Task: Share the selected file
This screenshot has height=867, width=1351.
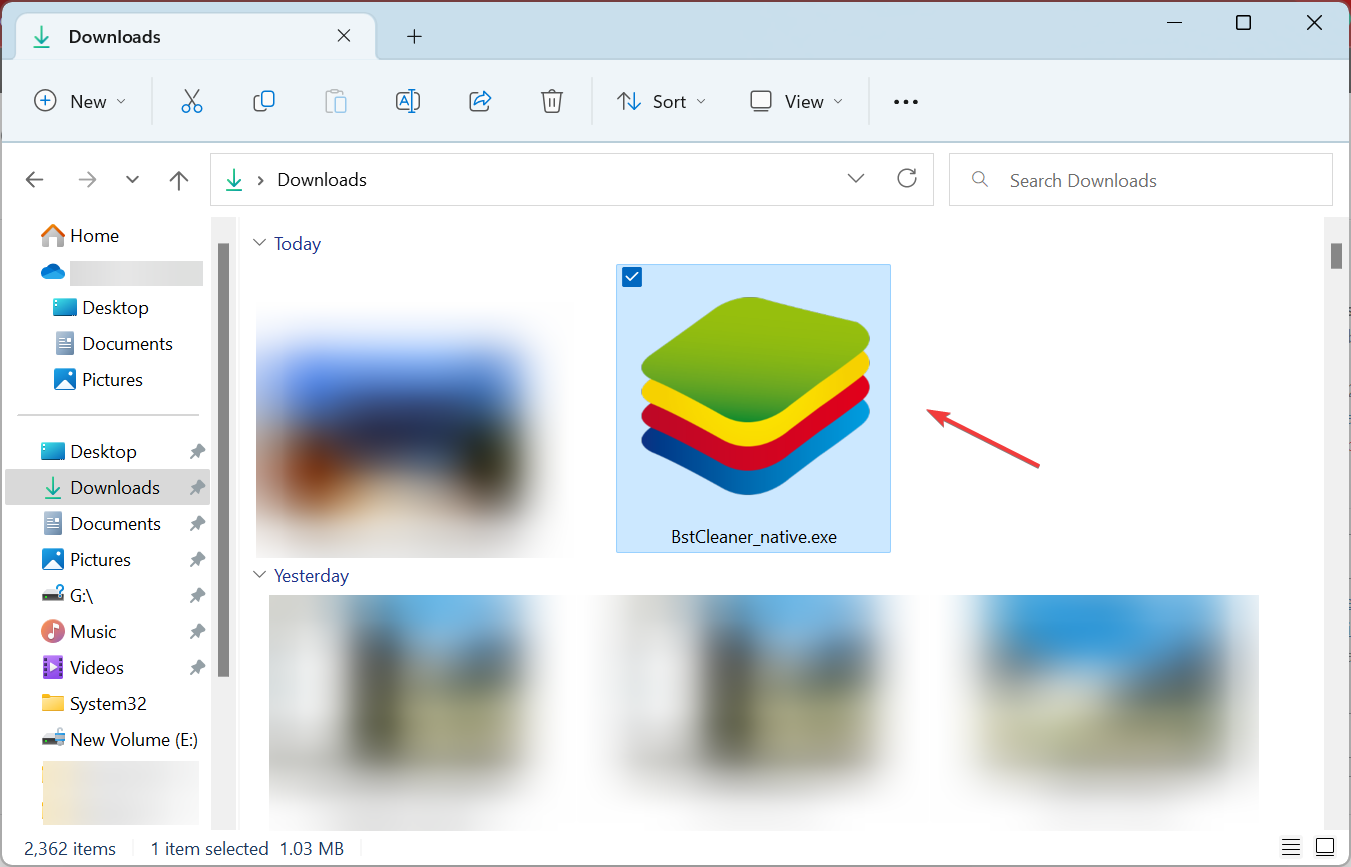Action: pos(479,101)
